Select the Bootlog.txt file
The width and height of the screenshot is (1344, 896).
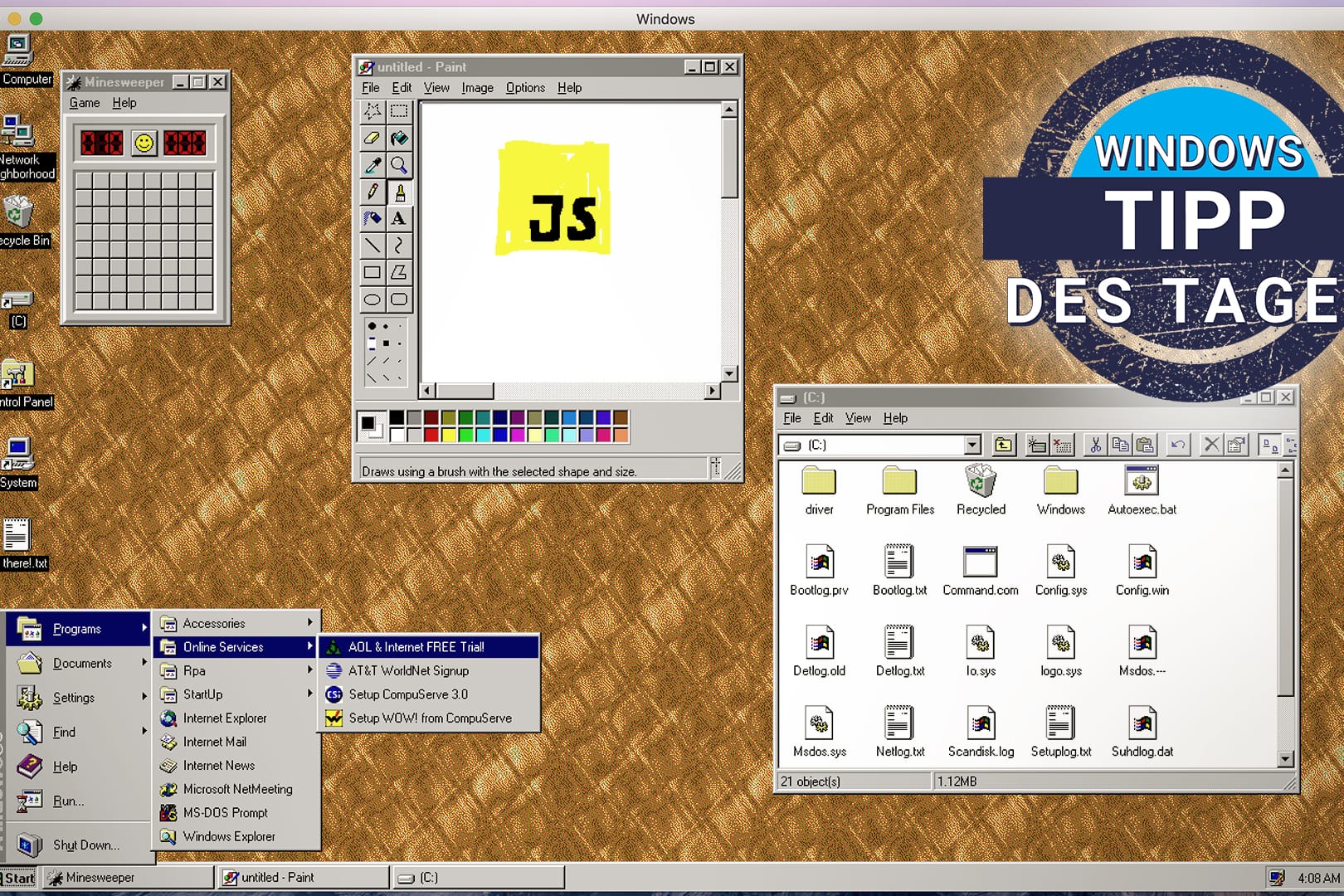(x=899, y=571)
